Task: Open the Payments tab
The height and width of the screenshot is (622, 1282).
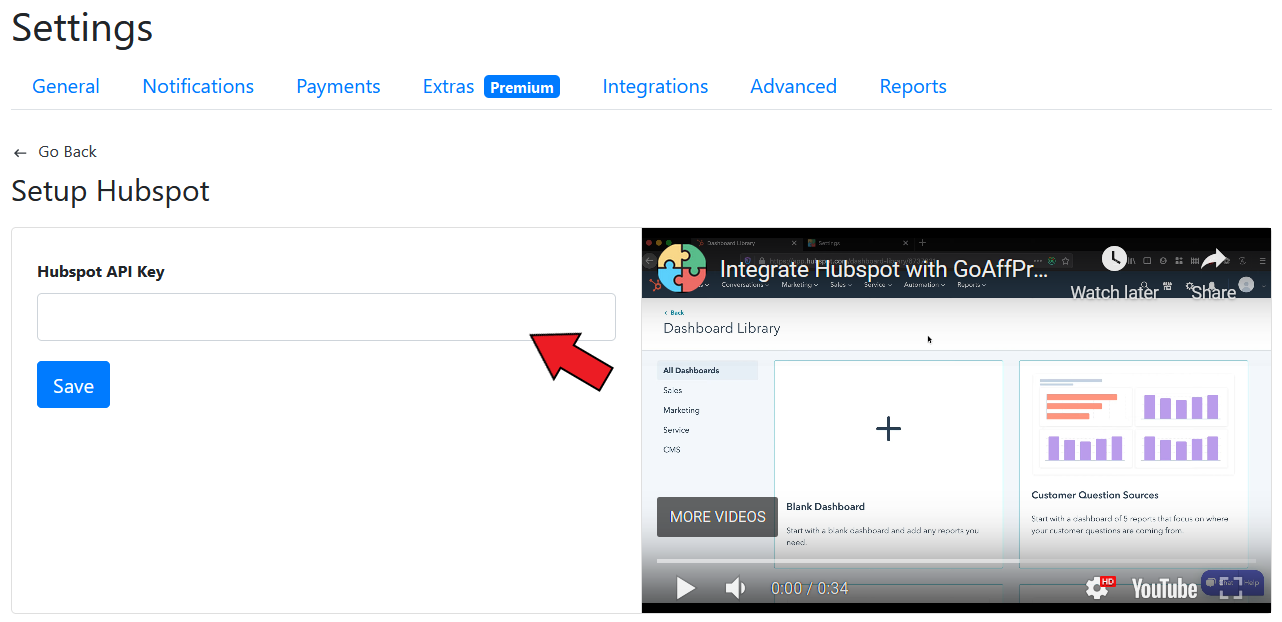Action: click(338, 87)
